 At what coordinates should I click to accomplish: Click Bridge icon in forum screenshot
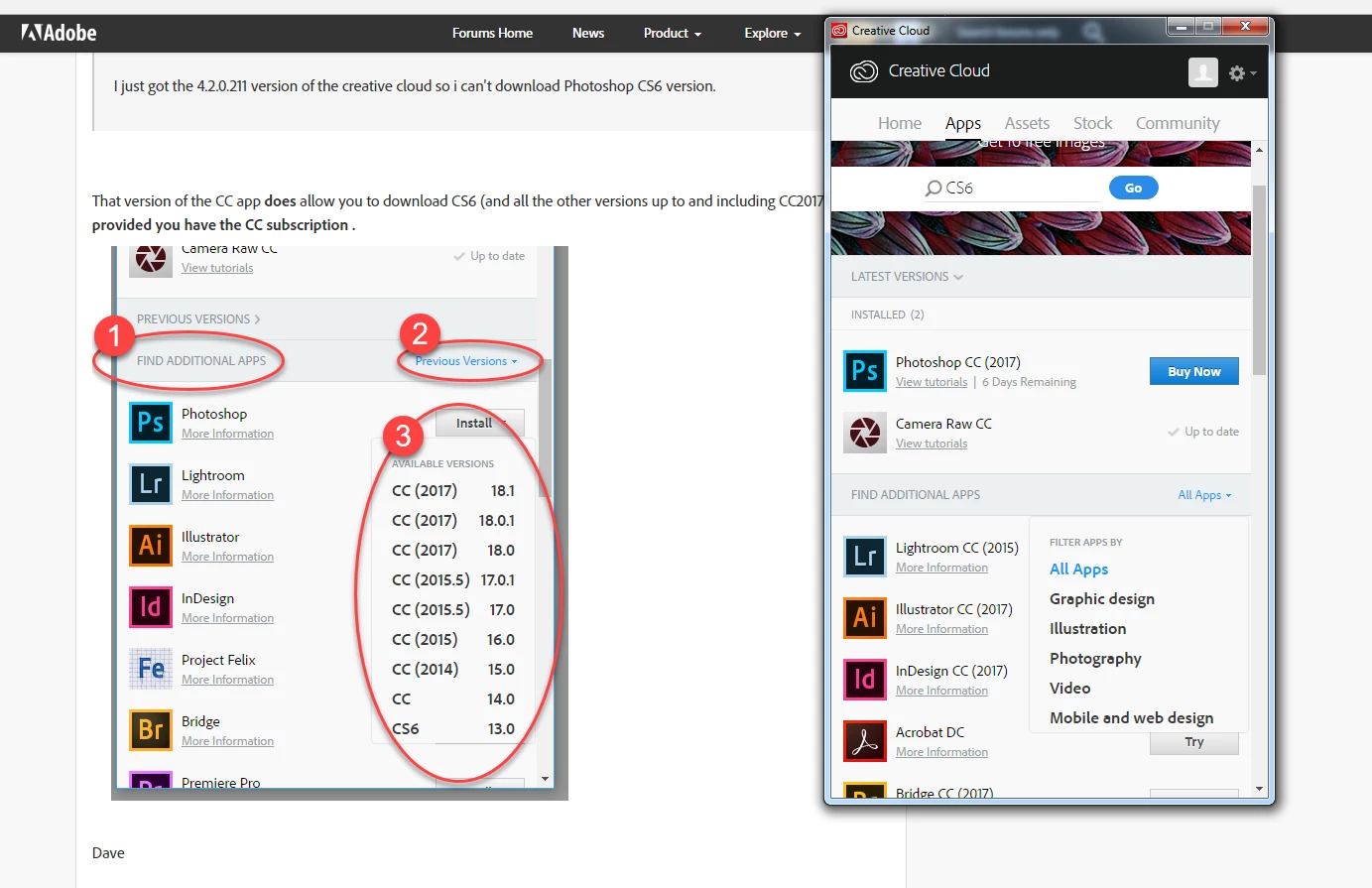tap(151, 730)
